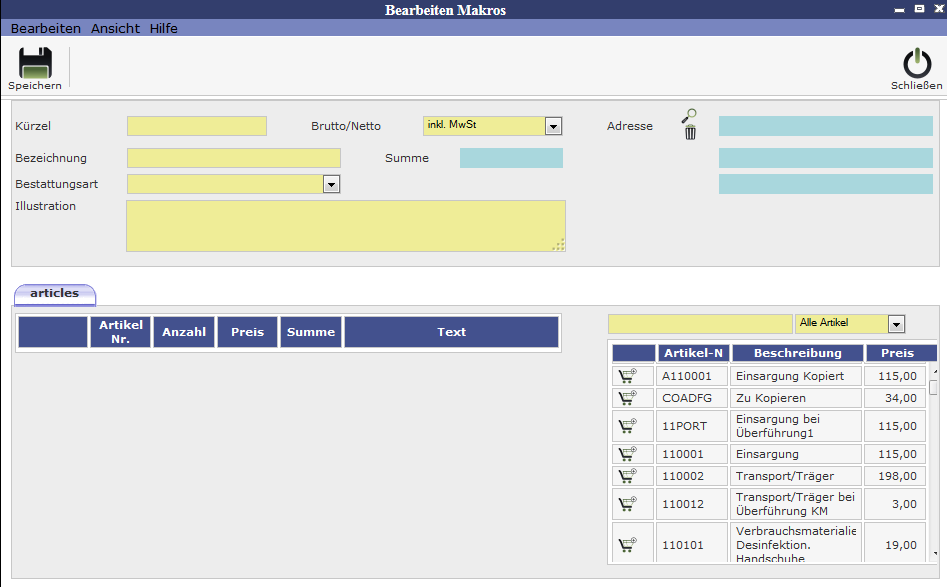
Task: Click the magnifier icon beside Adresse
Action: 689,115
